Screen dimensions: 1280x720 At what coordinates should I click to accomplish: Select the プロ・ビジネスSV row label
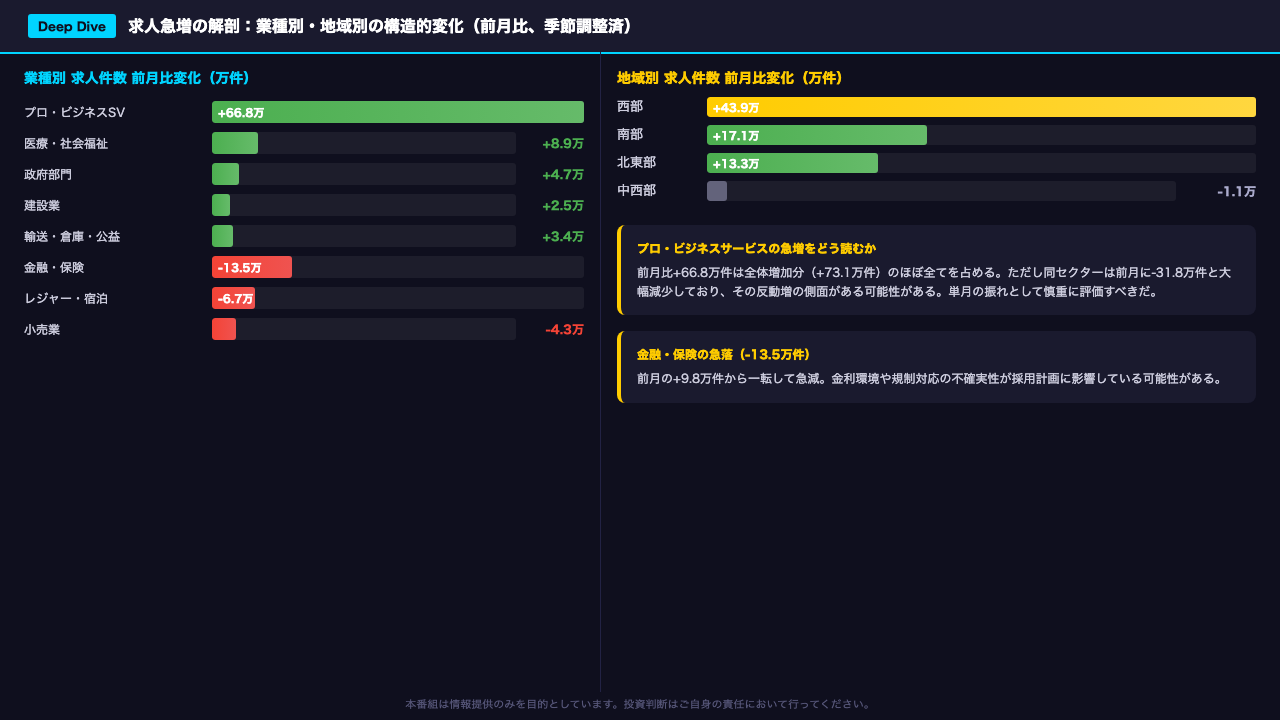click(75, 112)
